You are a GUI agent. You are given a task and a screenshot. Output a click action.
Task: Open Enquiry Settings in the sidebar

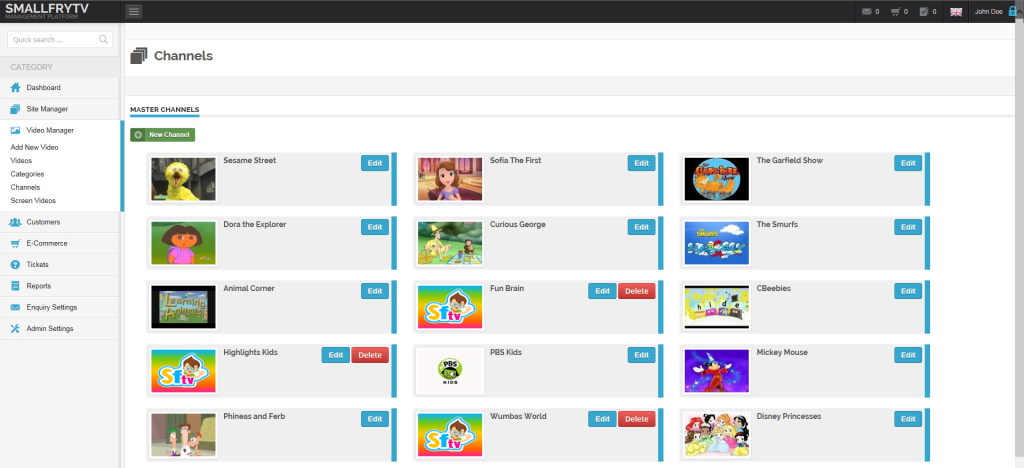coord(59,307)
